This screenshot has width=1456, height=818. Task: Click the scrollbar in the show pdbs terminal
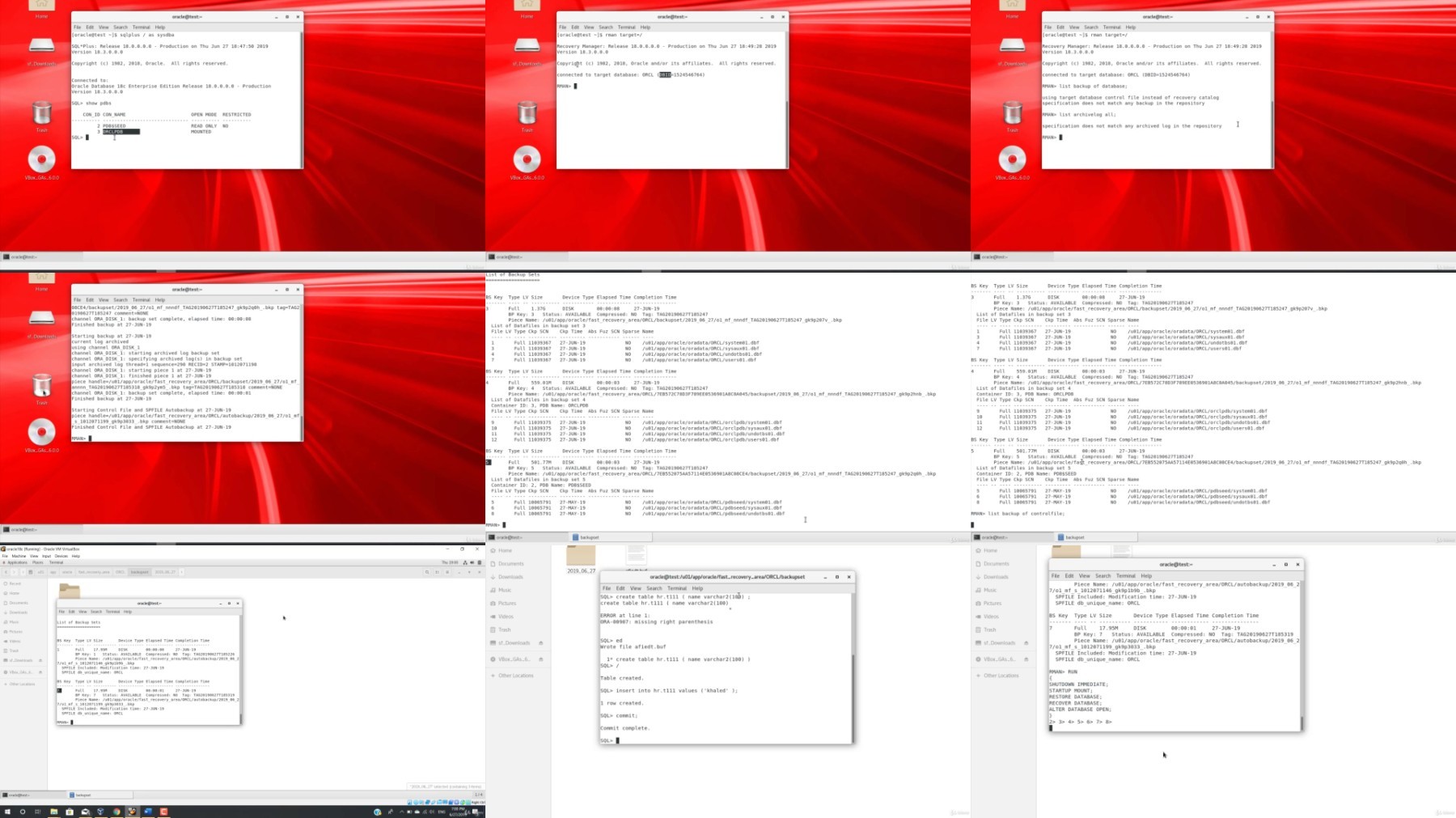[x=303, y=99]
